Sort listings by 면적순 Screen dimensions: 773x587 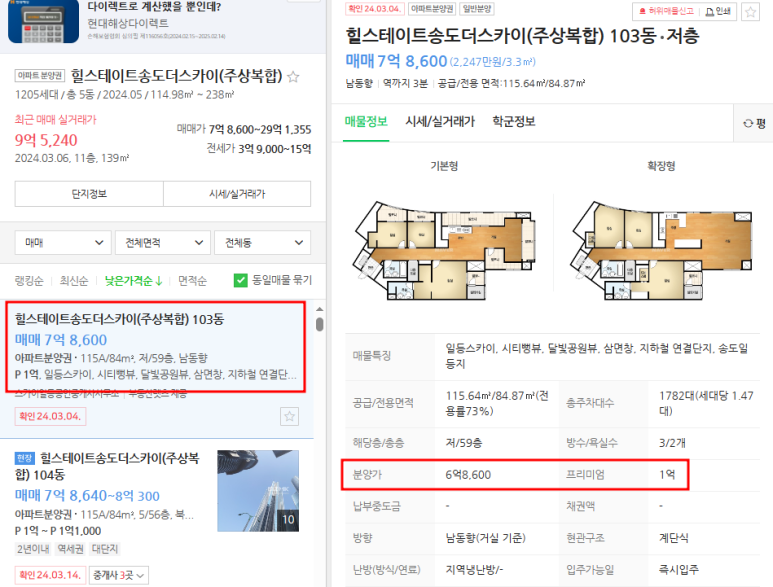click(x=192, y=281)
